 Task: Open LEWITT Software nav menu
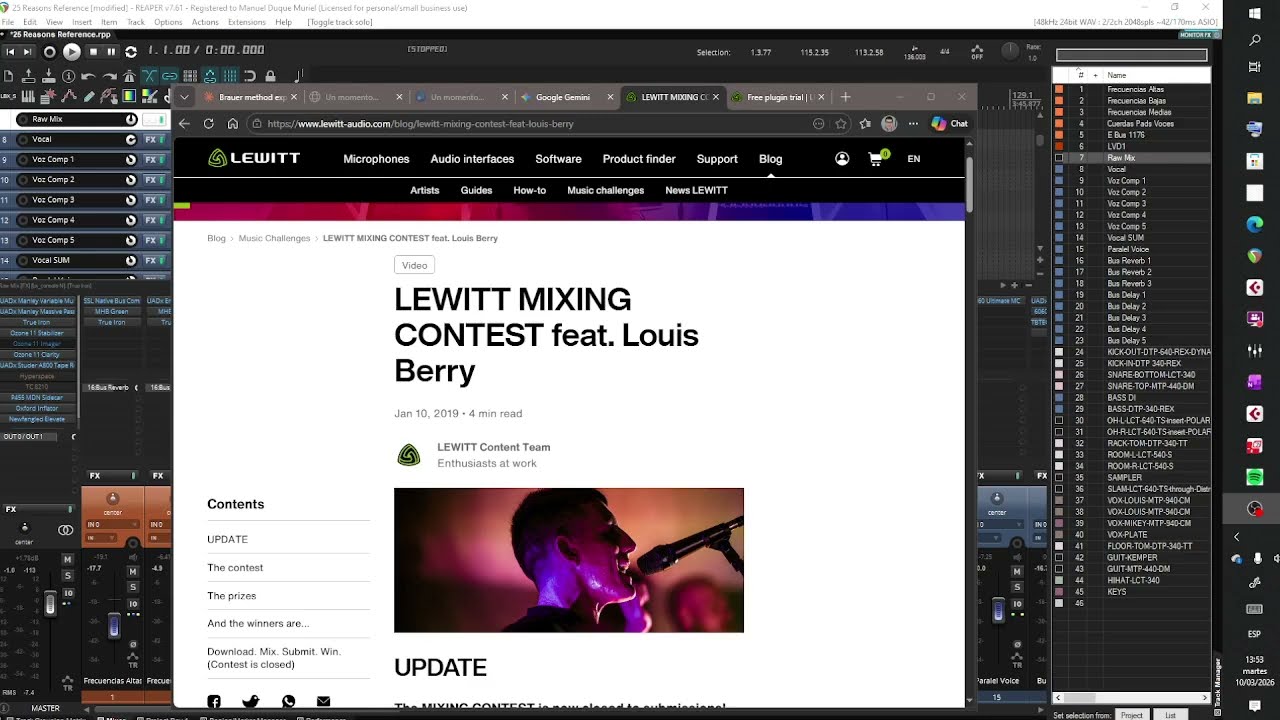pyautogui.click(x=558, y=159)
